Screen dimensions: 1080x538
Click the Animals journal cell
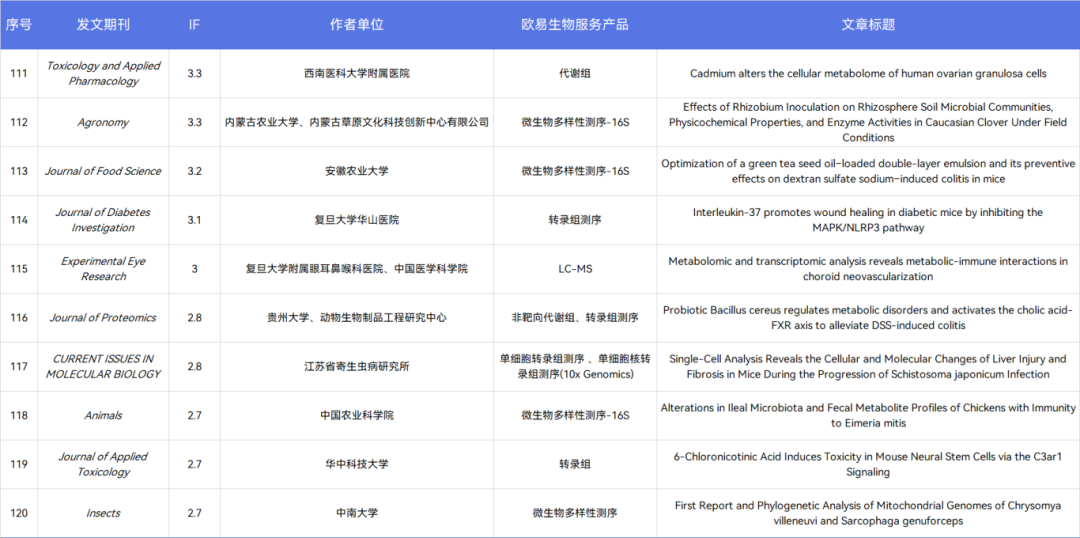click(x=103, y=416)
